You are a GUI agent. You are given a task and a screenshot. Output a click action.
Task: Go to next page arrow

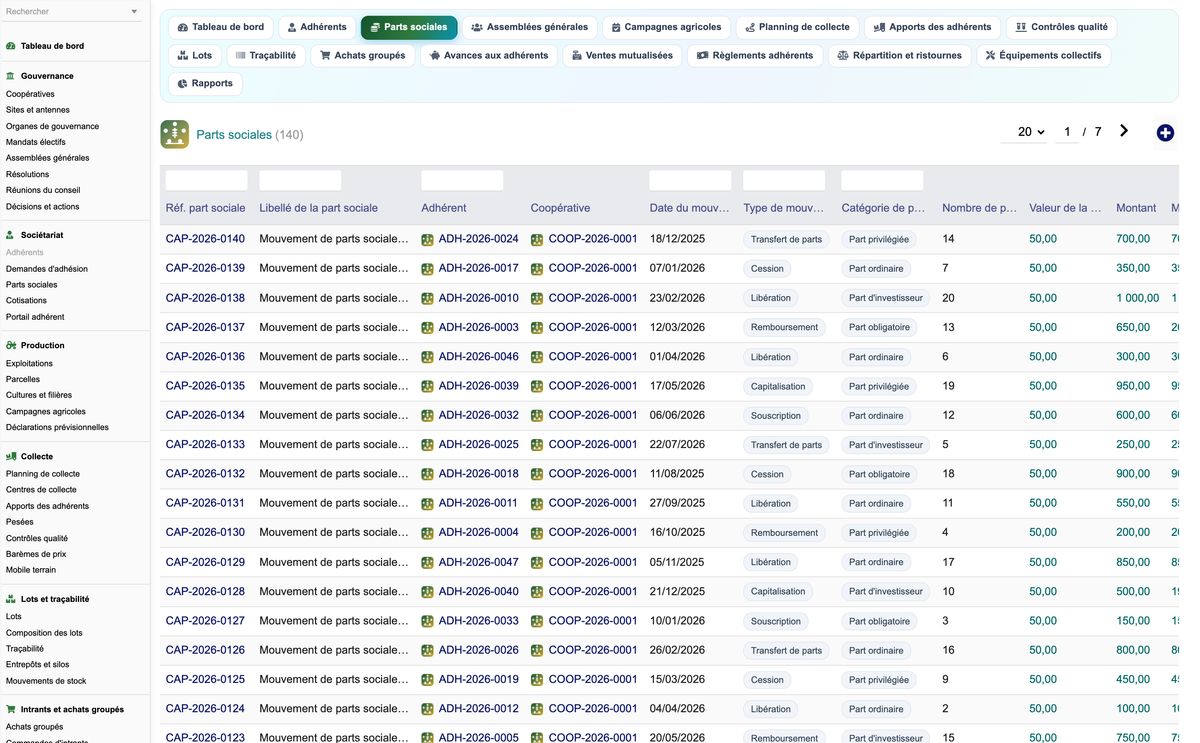click(x=1124, y=131)
